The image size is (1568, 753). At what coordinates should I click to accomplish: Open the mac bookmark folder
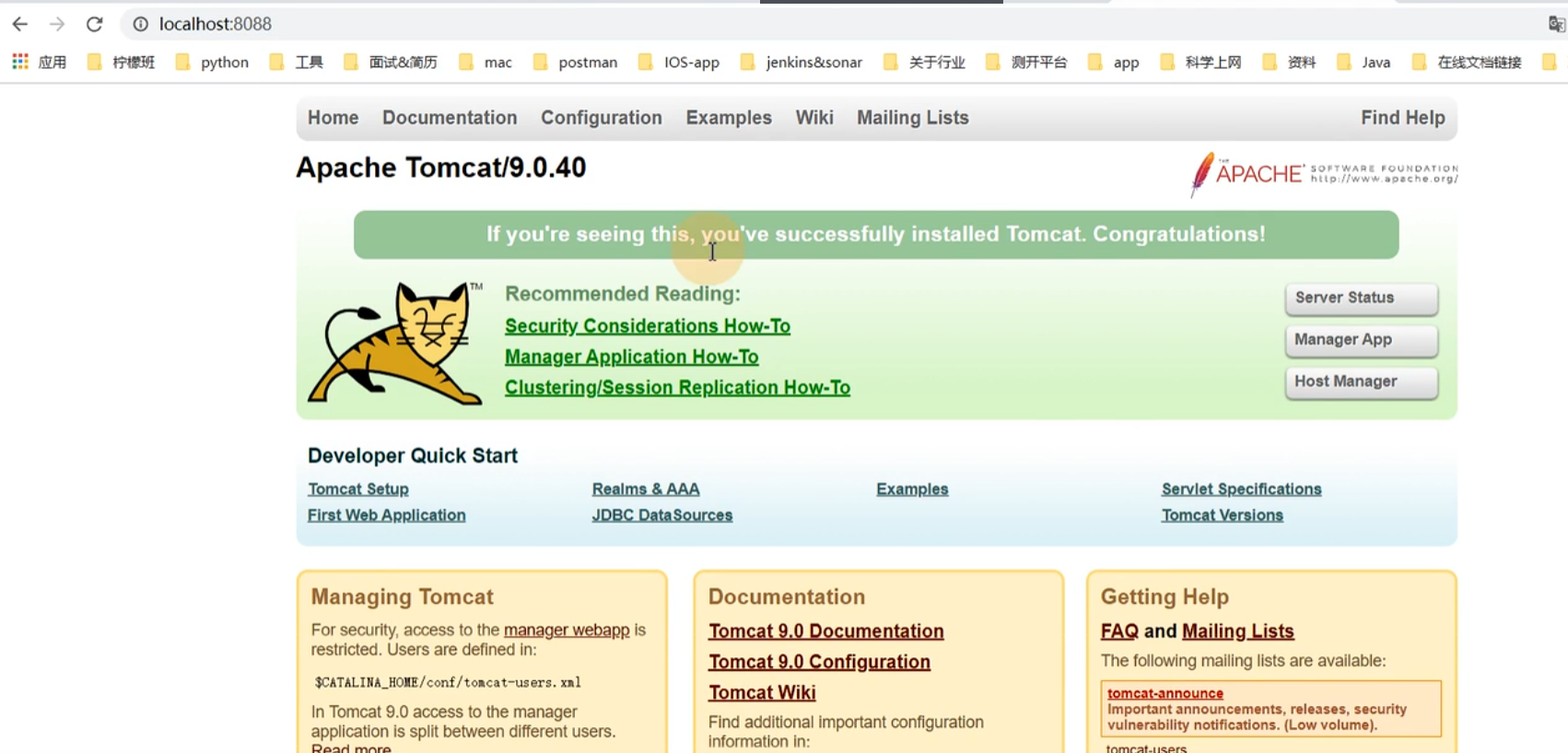[x=486, y=62]
